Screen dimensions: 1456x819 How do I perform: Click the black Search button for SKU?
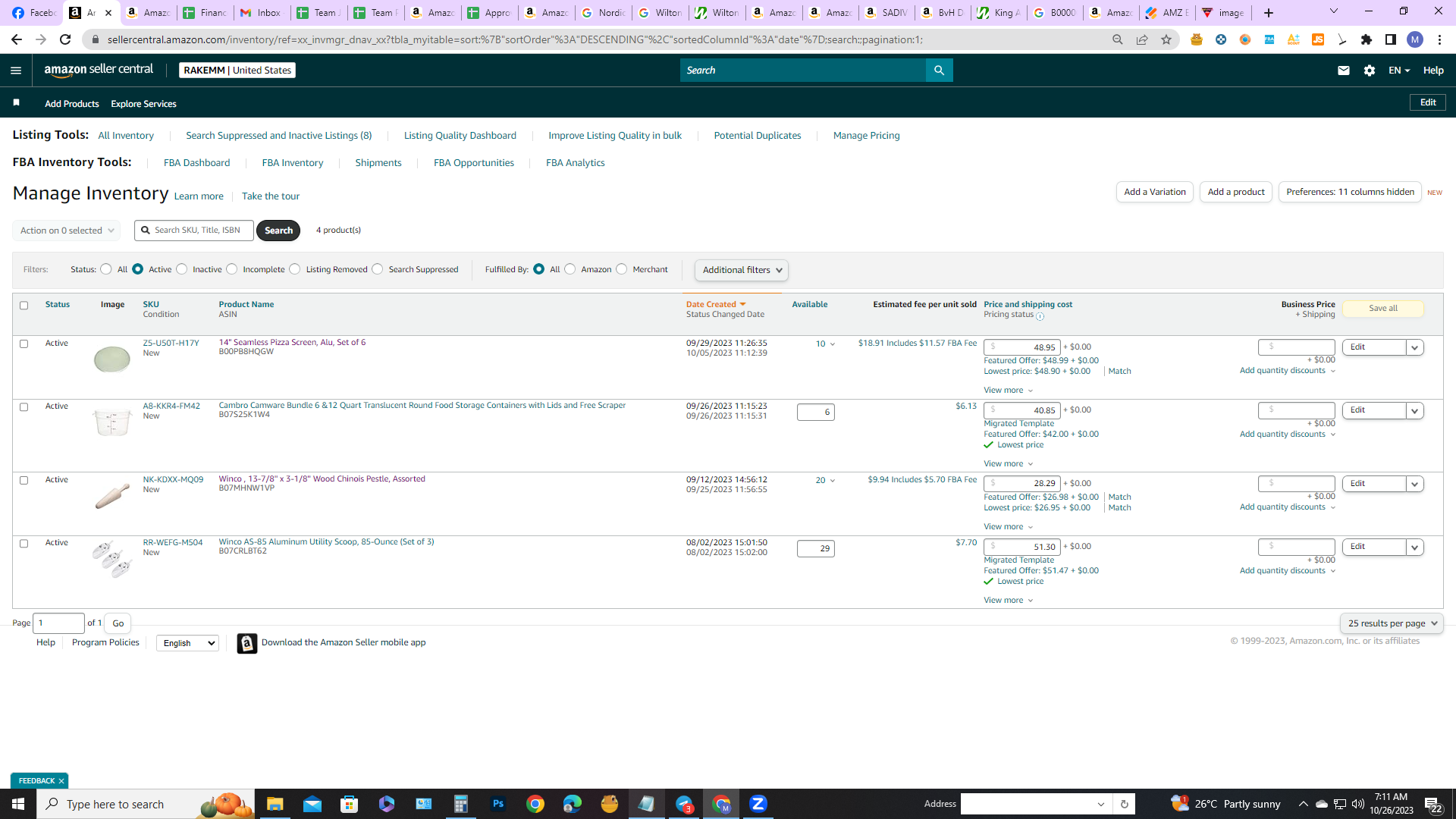[278, 231]
